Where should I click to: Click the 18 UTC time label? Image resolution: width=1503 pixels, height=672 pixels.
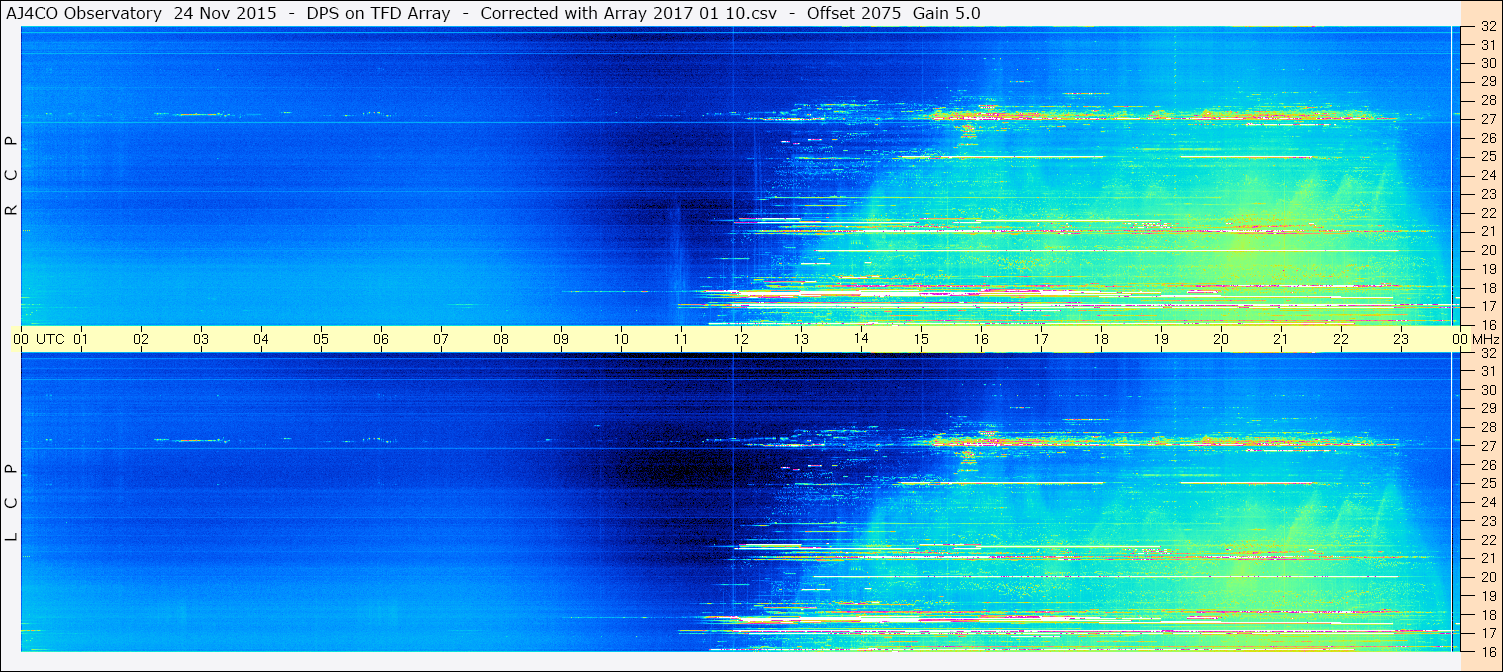pyautogui.click(x=1101, y=339)
